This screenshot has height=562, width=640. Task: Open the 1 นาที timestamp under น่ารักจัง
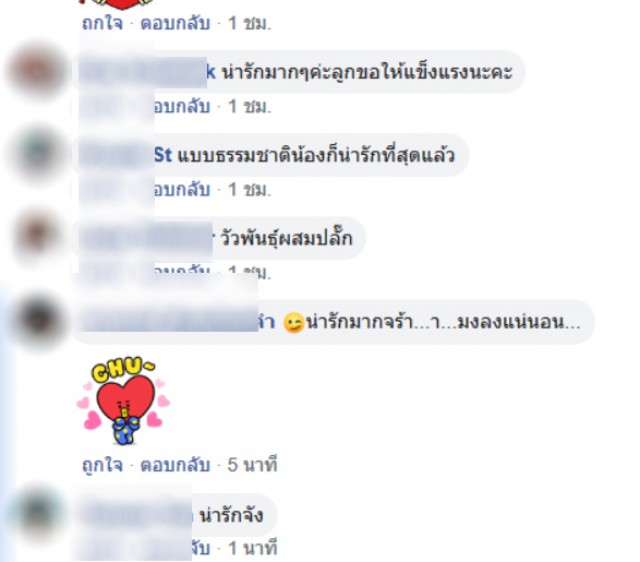[252, 548]
